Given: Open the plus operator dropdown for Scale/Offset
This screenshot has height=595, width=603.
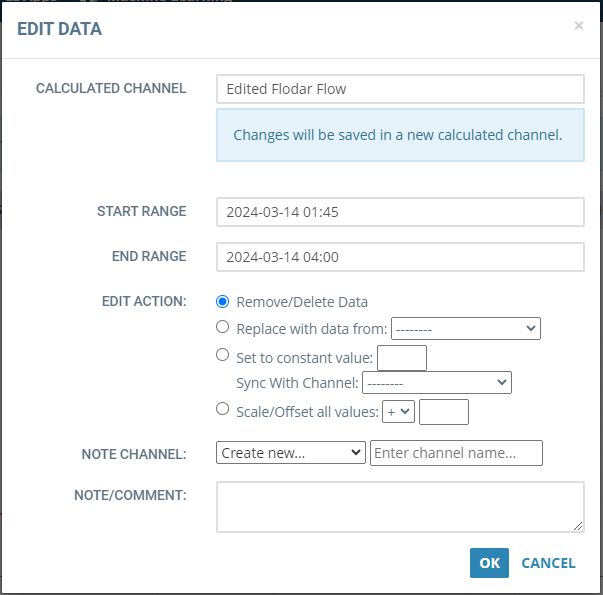Looking at the screenshot, I should click(398, 412).
